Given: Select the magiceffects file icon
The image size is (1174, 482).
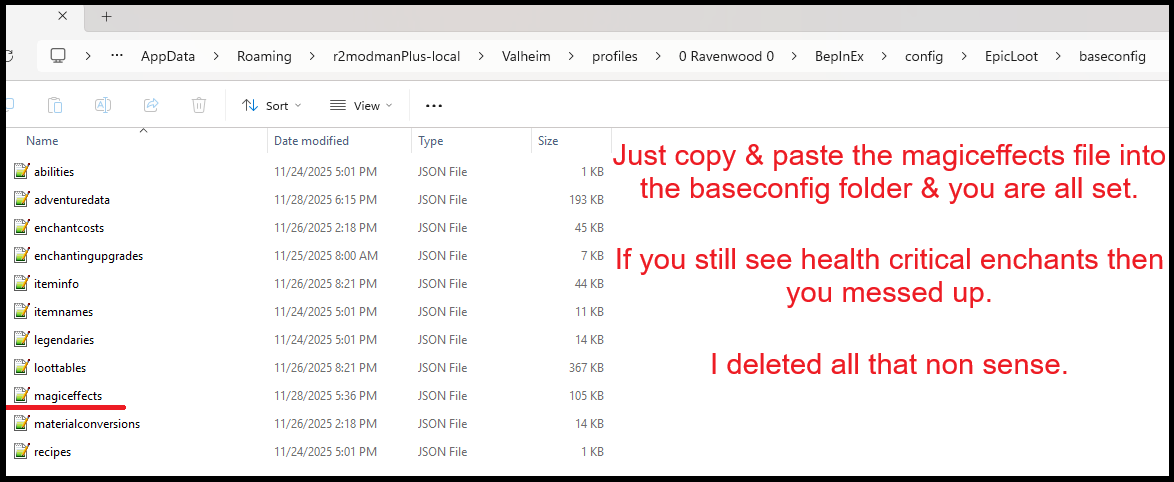Looking at the screenshot, I should point(21,395).
